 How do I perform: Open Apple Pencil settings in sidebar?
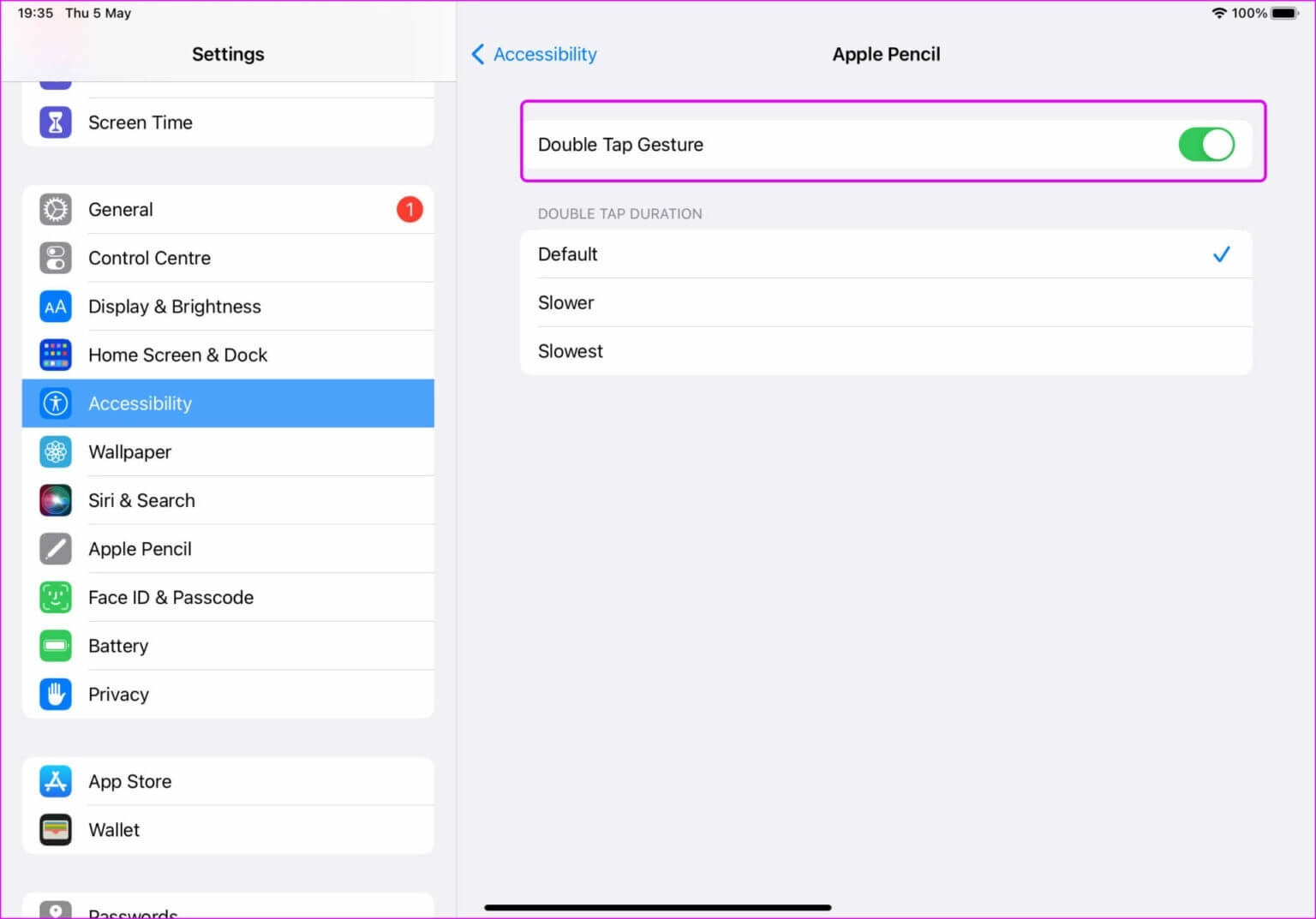[x=228, y=549]
